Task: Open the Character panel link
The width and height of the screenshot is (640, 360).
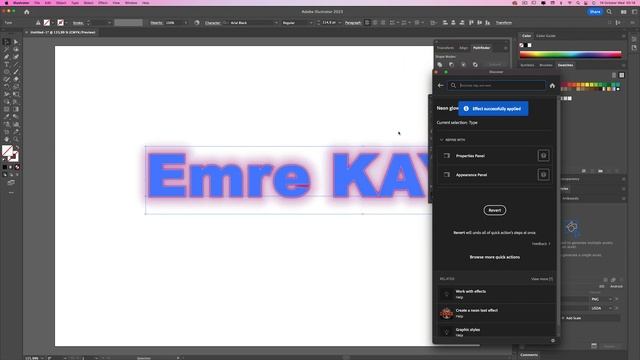Action: point(212,23)
